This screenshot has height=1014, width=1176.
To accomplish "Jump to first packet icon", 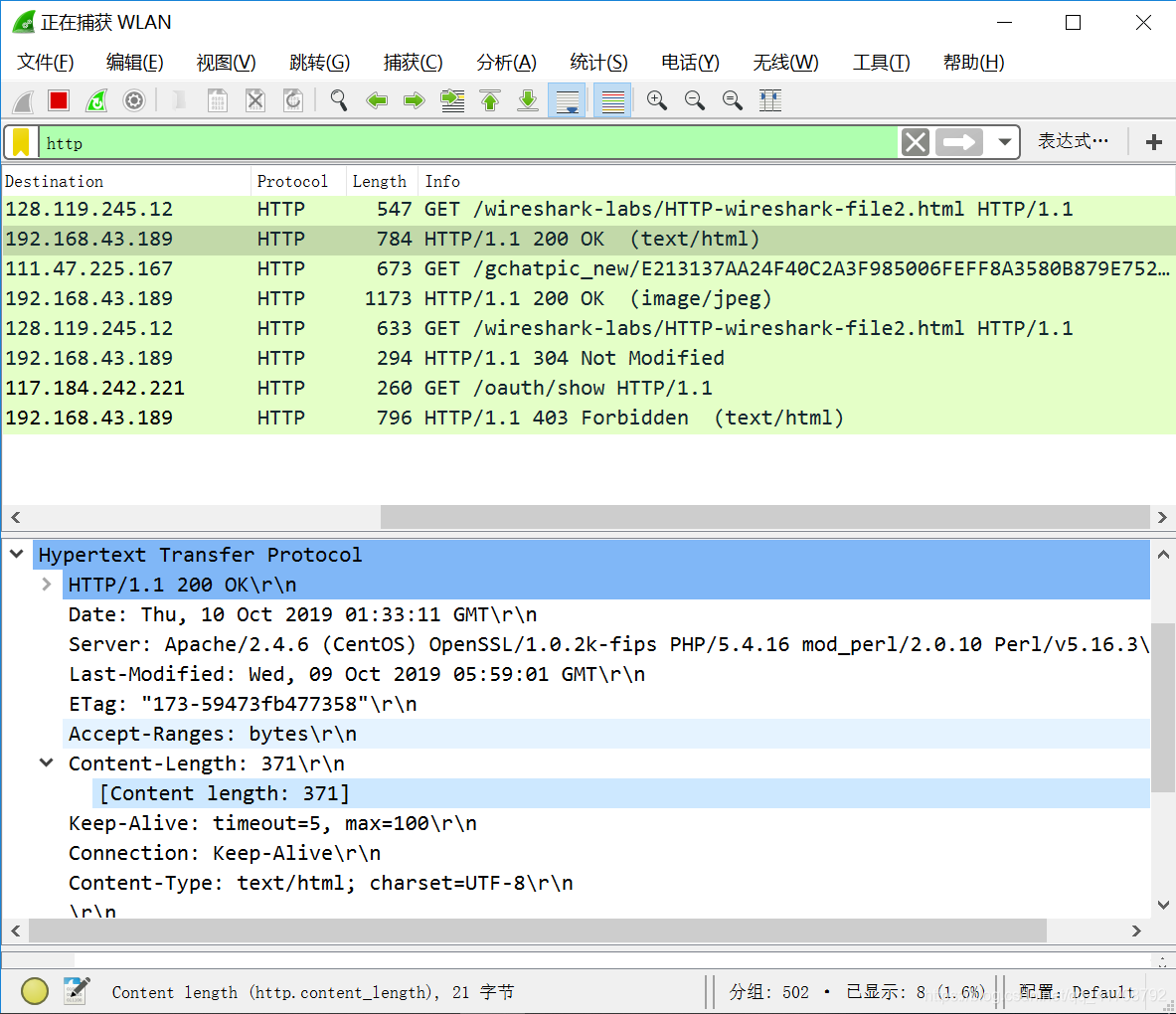I will coord(490,100).
